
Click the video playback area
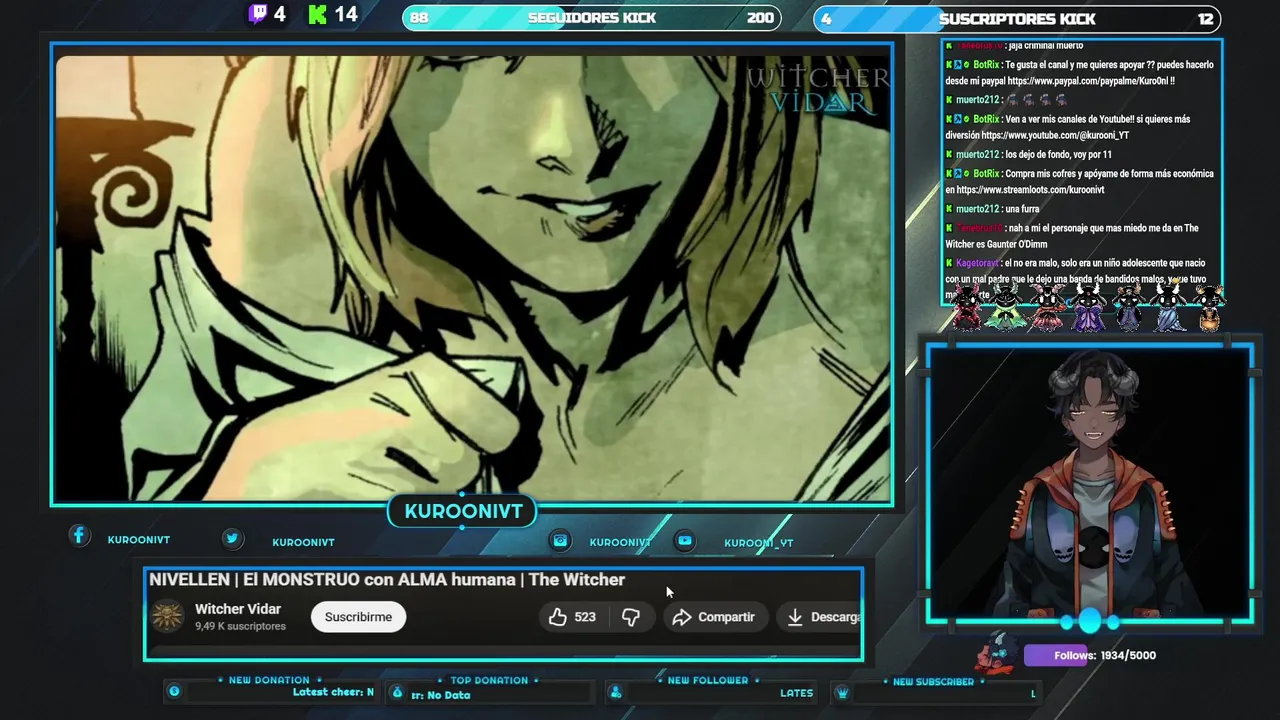coord(472,275)
